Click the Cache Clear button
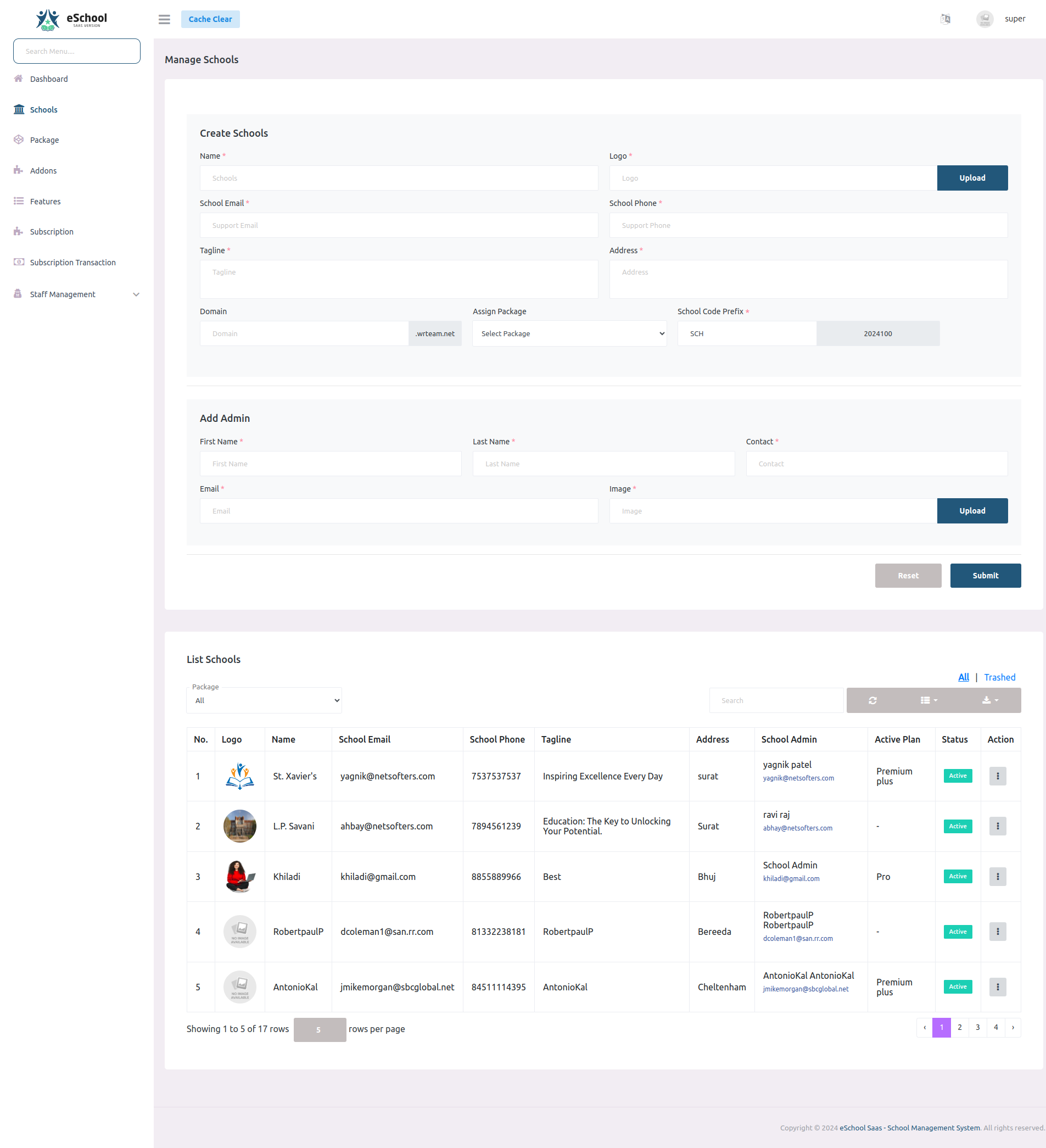The width and height of the screenshot is (1046, 1148). coord(210,19)
